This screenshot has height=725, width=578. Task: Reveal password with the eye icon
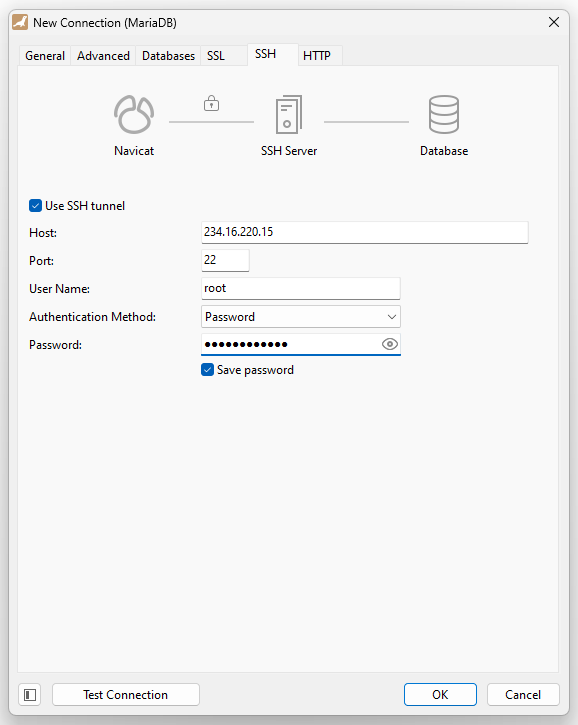point(390,344)
